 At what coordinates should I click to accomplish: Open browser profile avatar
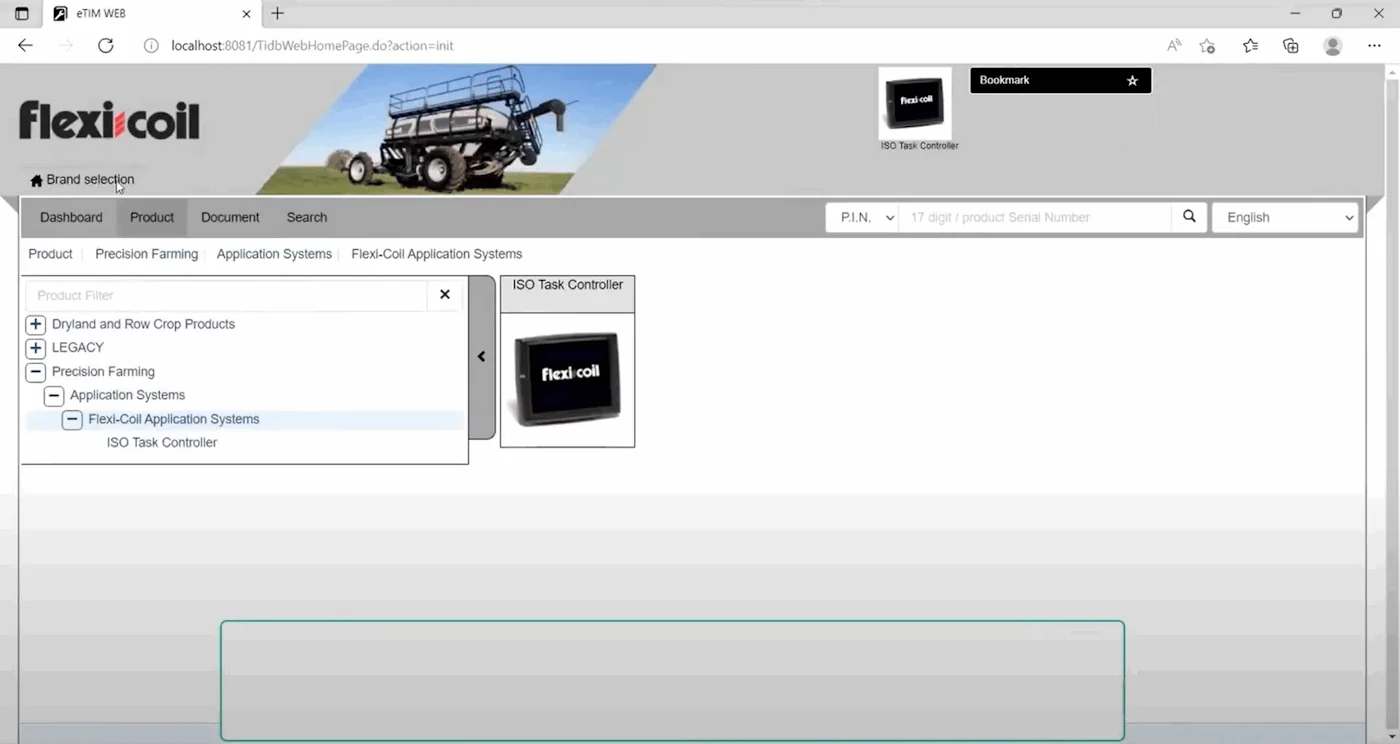[1332, 45]
